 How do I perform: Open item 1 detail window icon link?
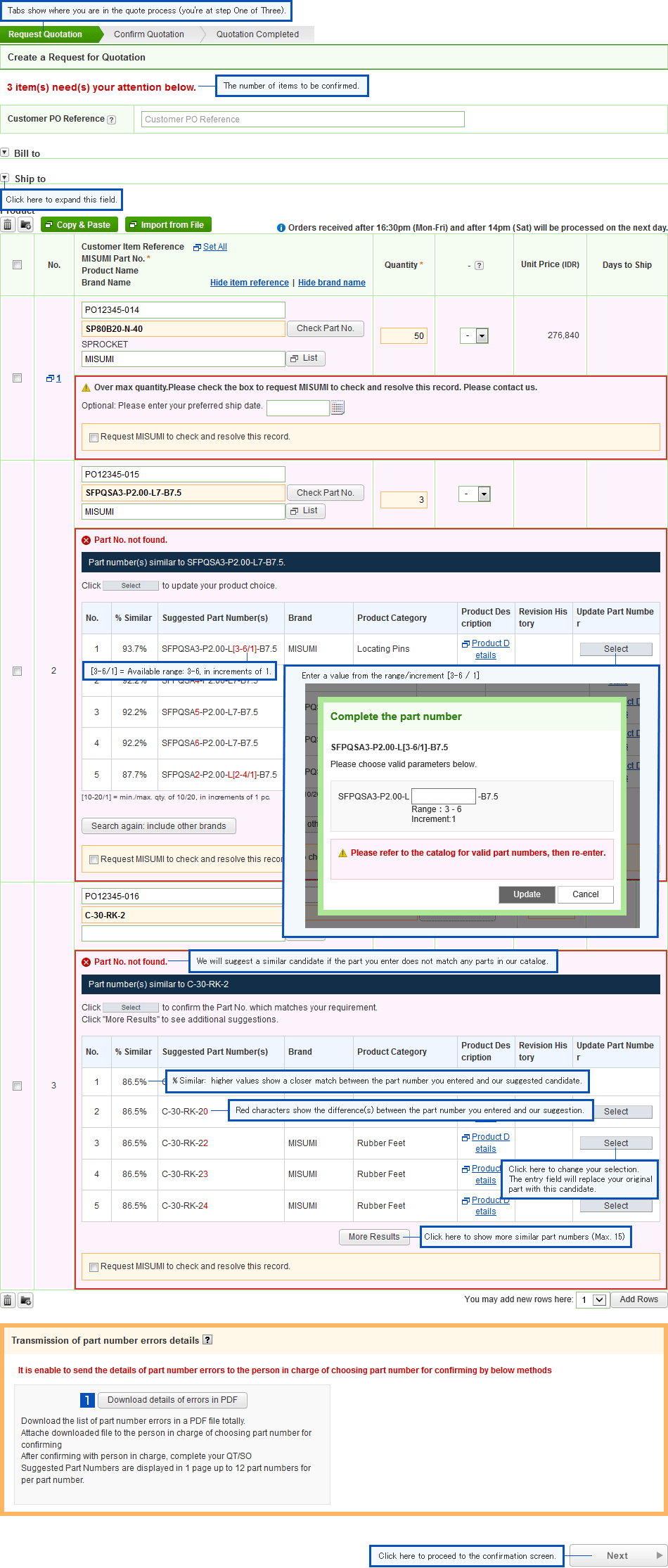click(53, 378)
